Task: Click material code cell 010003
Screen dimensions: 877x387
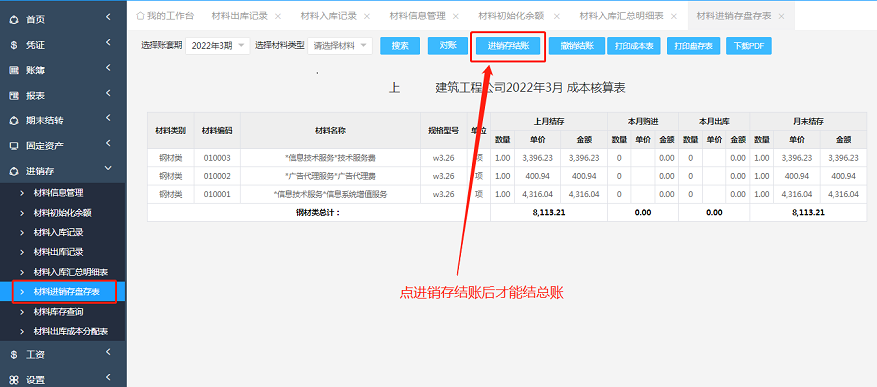Action: [217, 158]
